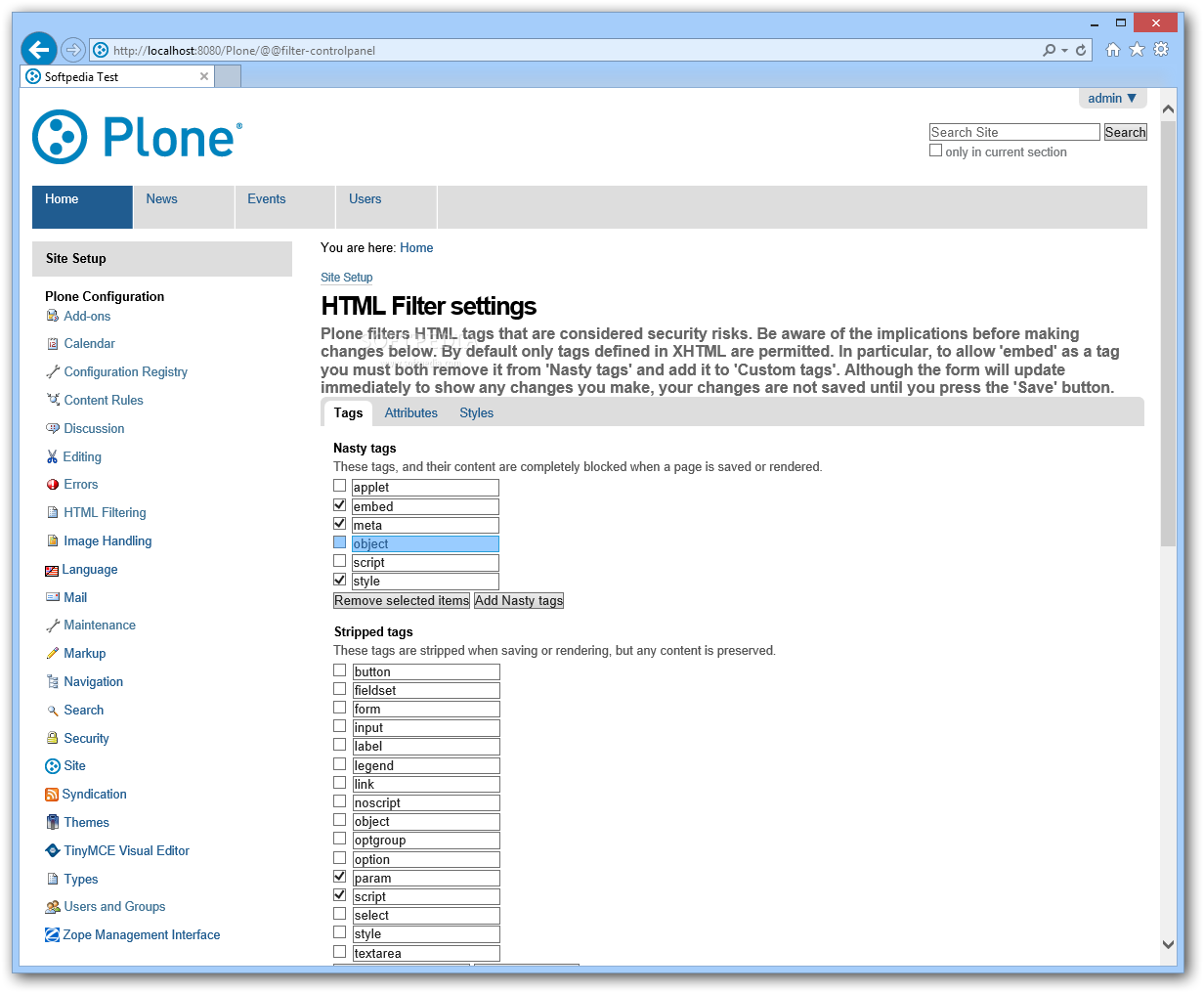The image size is (1204, 993).
Task: Click the Add-ons sidebar icon
Action: 53,316
